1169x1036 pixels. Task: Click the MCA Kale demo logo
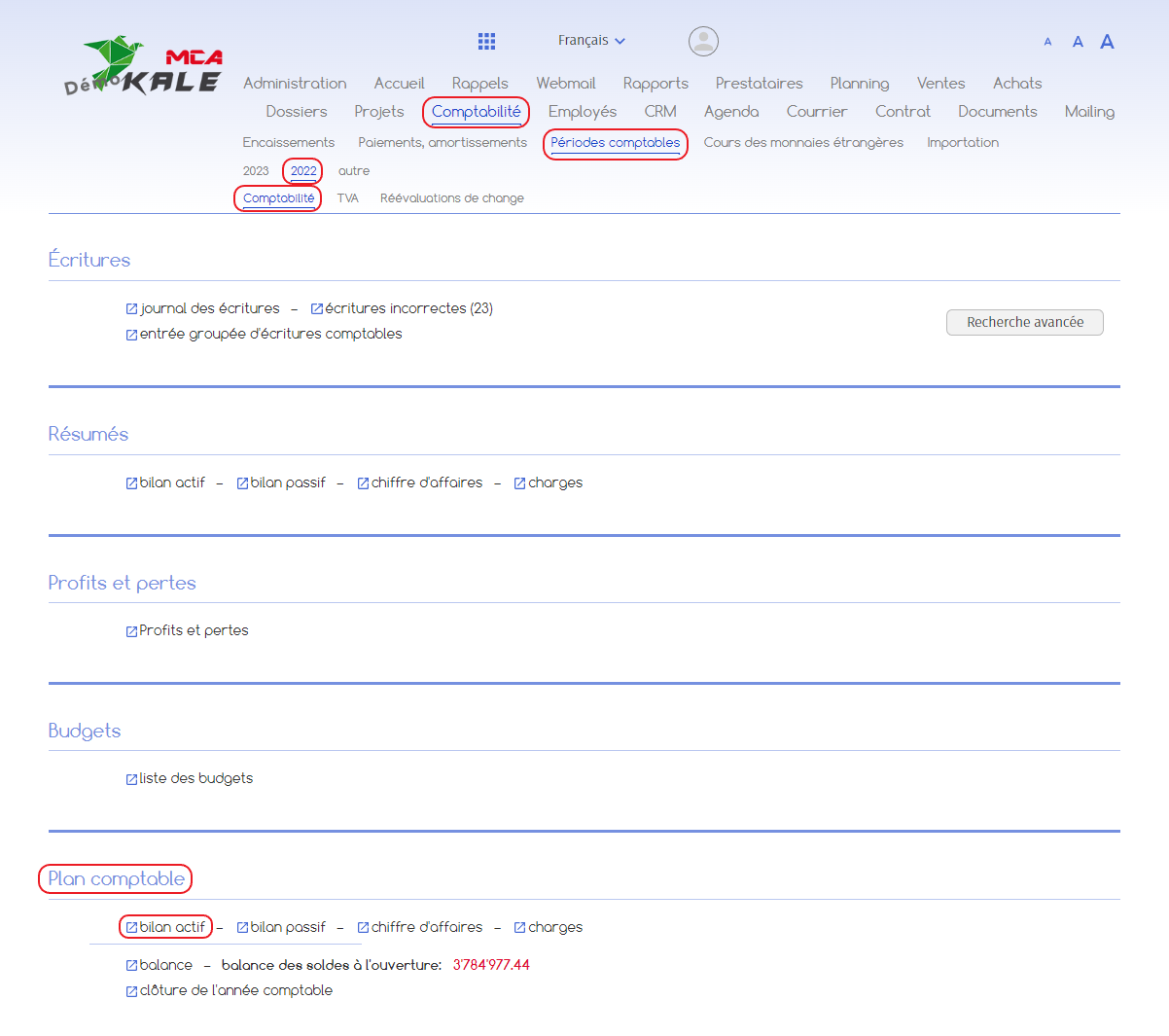point(144,66)
